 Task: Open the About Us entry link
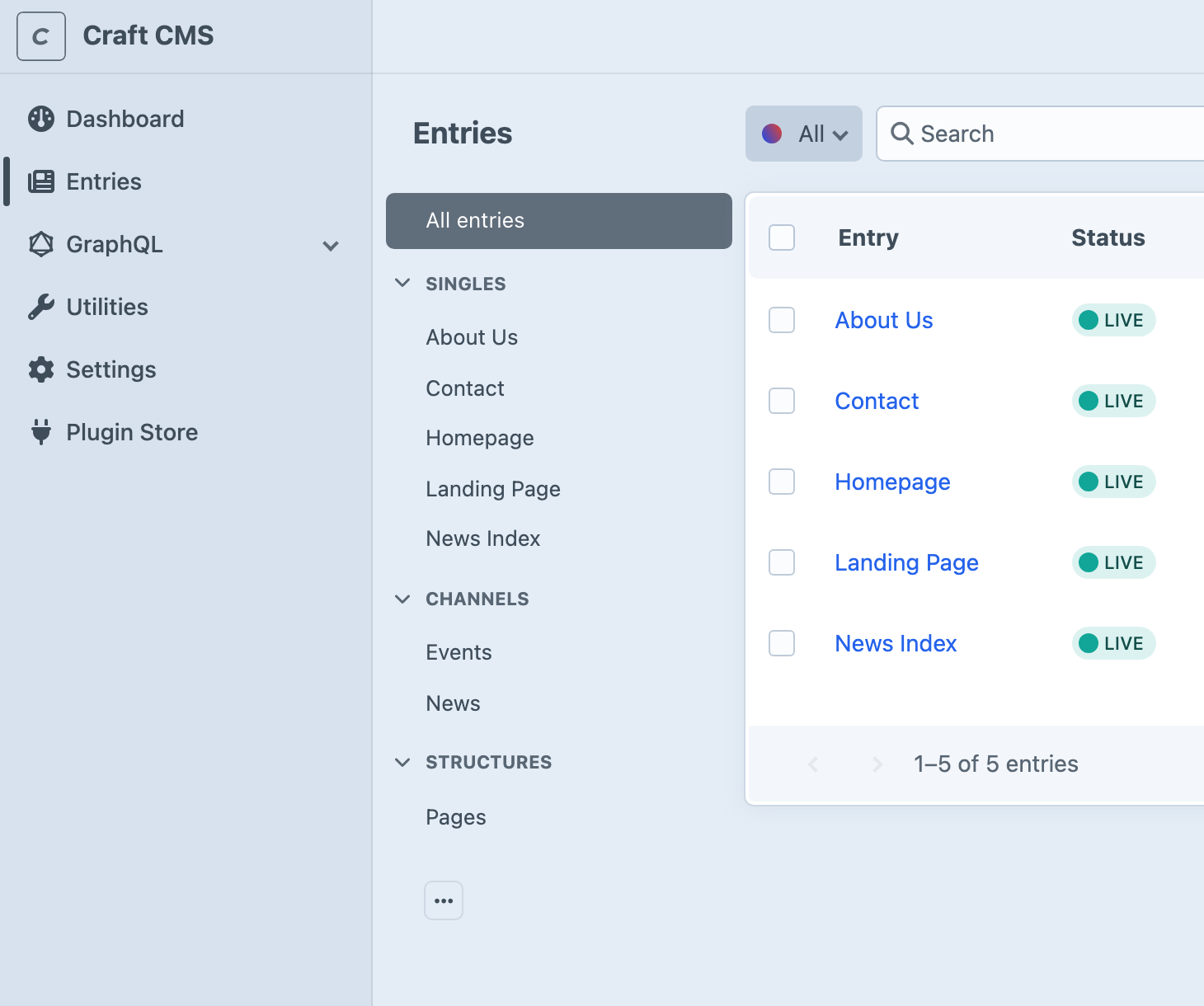point(884,320)
